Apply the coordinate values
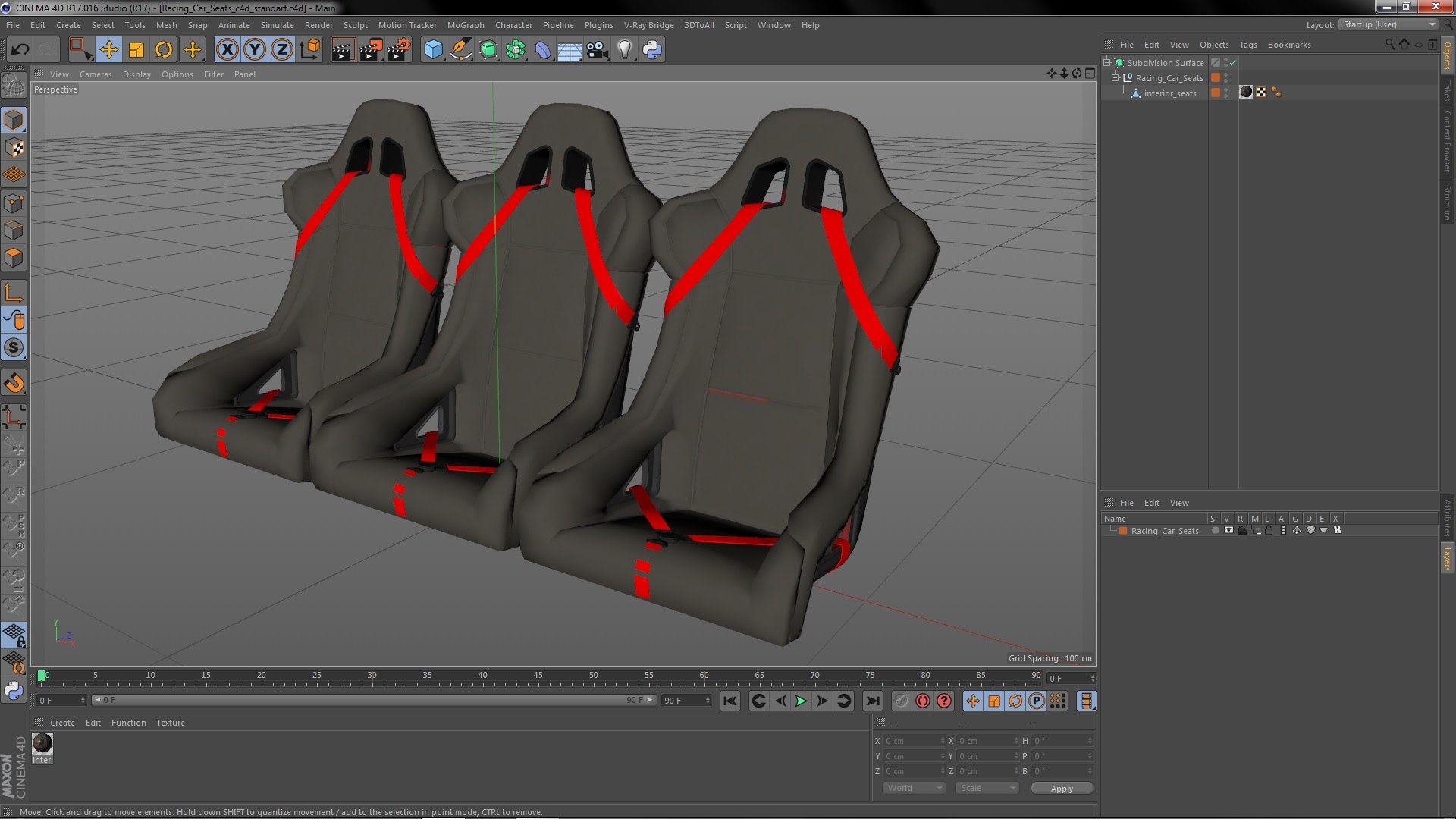The image size is (1456, 819). pos(1062,788)
